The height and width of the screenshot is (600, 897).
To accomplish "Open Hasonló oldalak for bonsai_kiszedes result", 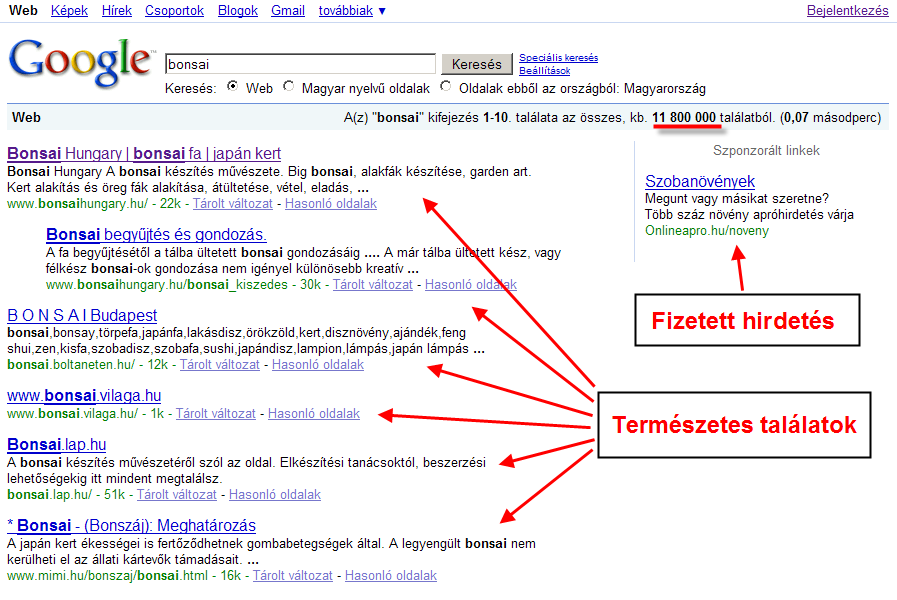I will [x=471, y=284].
